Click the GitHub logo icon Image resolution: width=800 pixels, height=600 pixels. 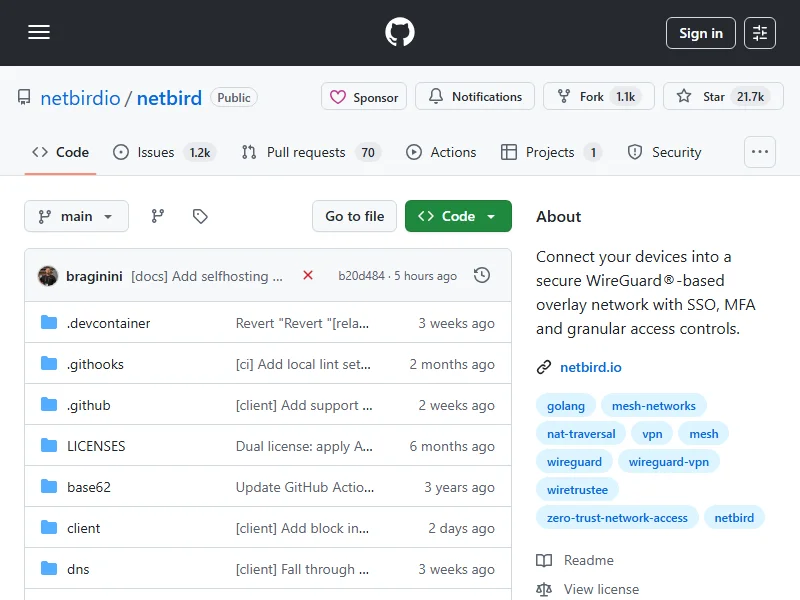coord(400,33)
